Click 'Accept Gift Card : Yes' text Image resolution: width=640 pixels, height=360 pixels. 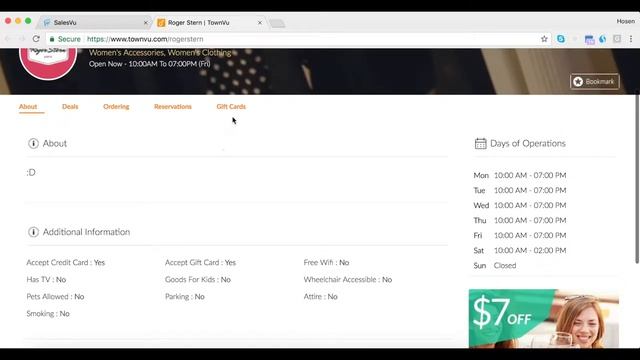point(200,262)
